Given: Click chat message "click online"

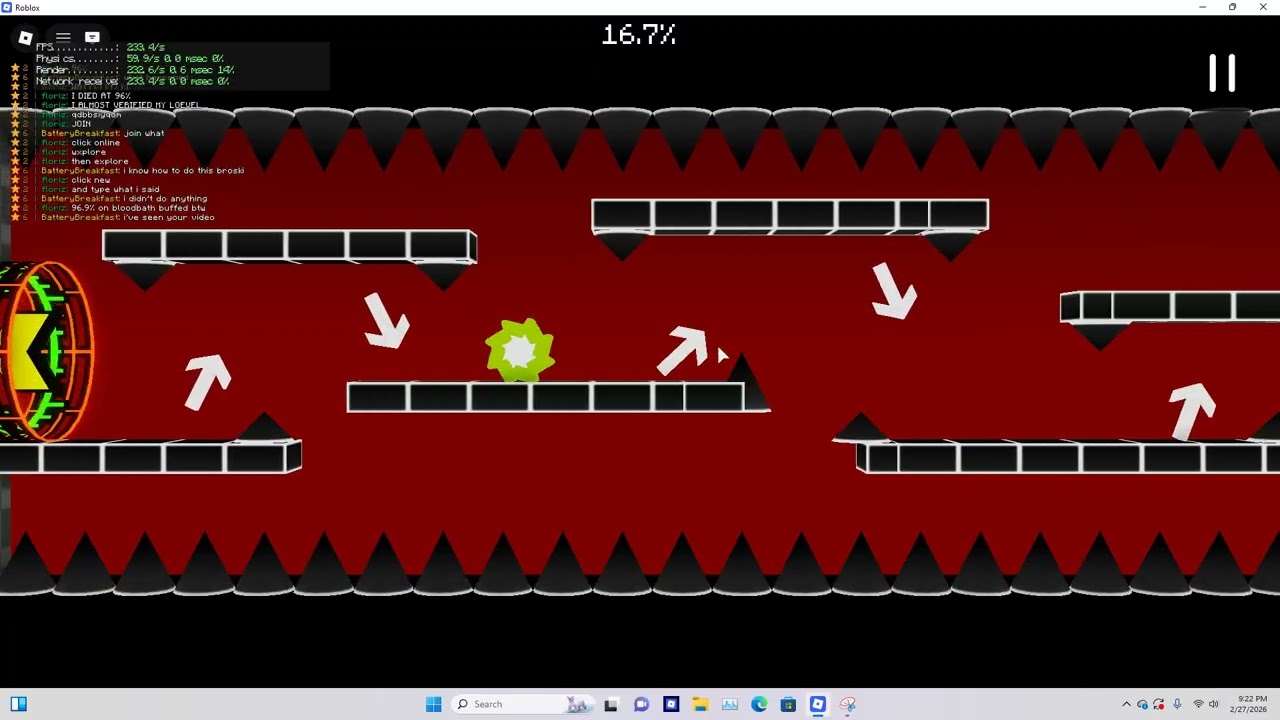Looking at the screenshot, I should click(96, 143).
